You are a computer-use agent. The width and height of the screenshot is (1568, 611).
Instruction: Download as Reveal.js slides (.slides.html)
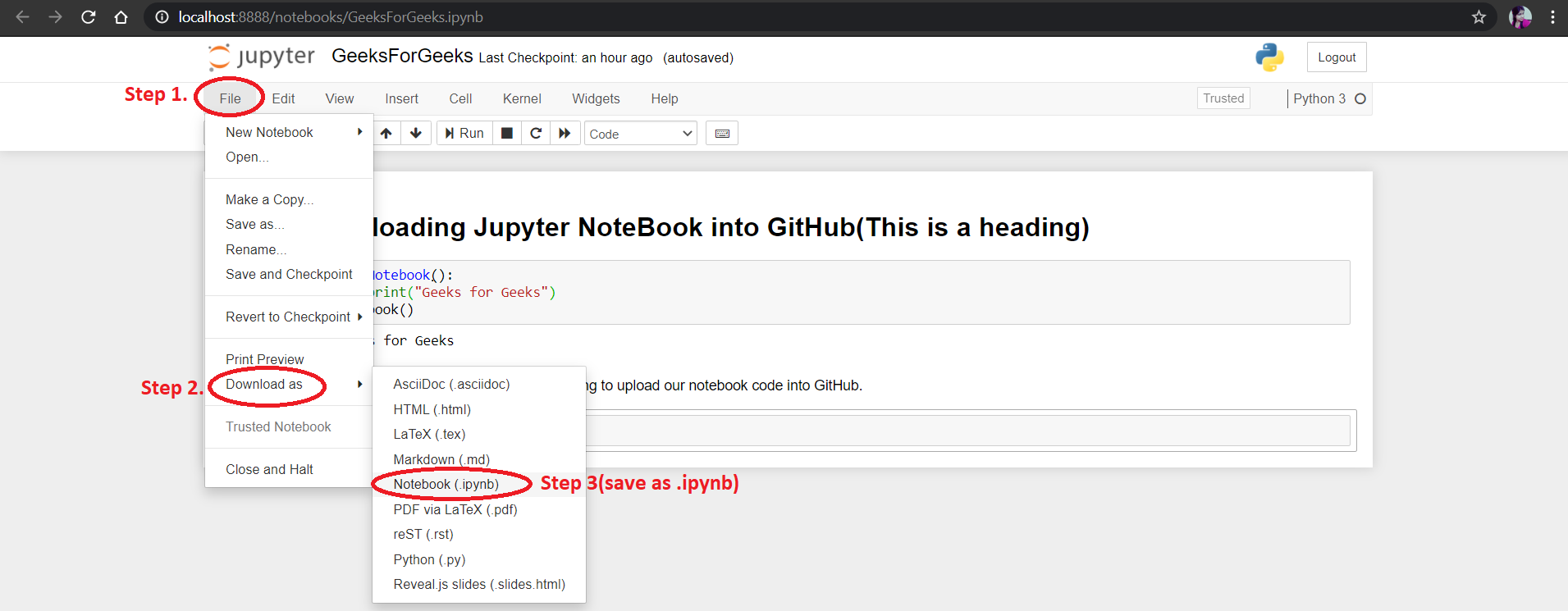click(x=479, y=584)
